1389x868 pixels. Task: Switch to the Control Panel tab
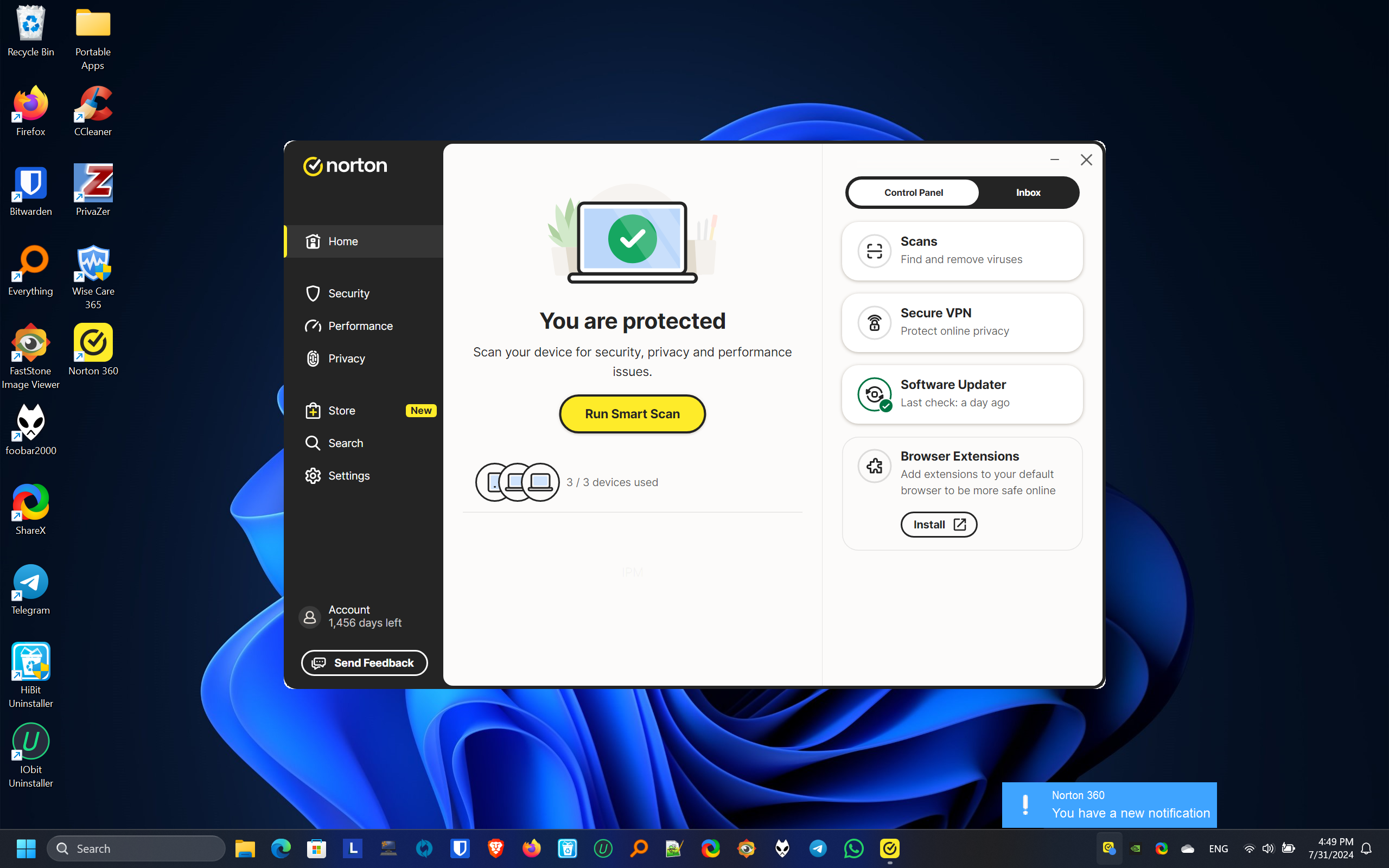click(x=913, y=193)
